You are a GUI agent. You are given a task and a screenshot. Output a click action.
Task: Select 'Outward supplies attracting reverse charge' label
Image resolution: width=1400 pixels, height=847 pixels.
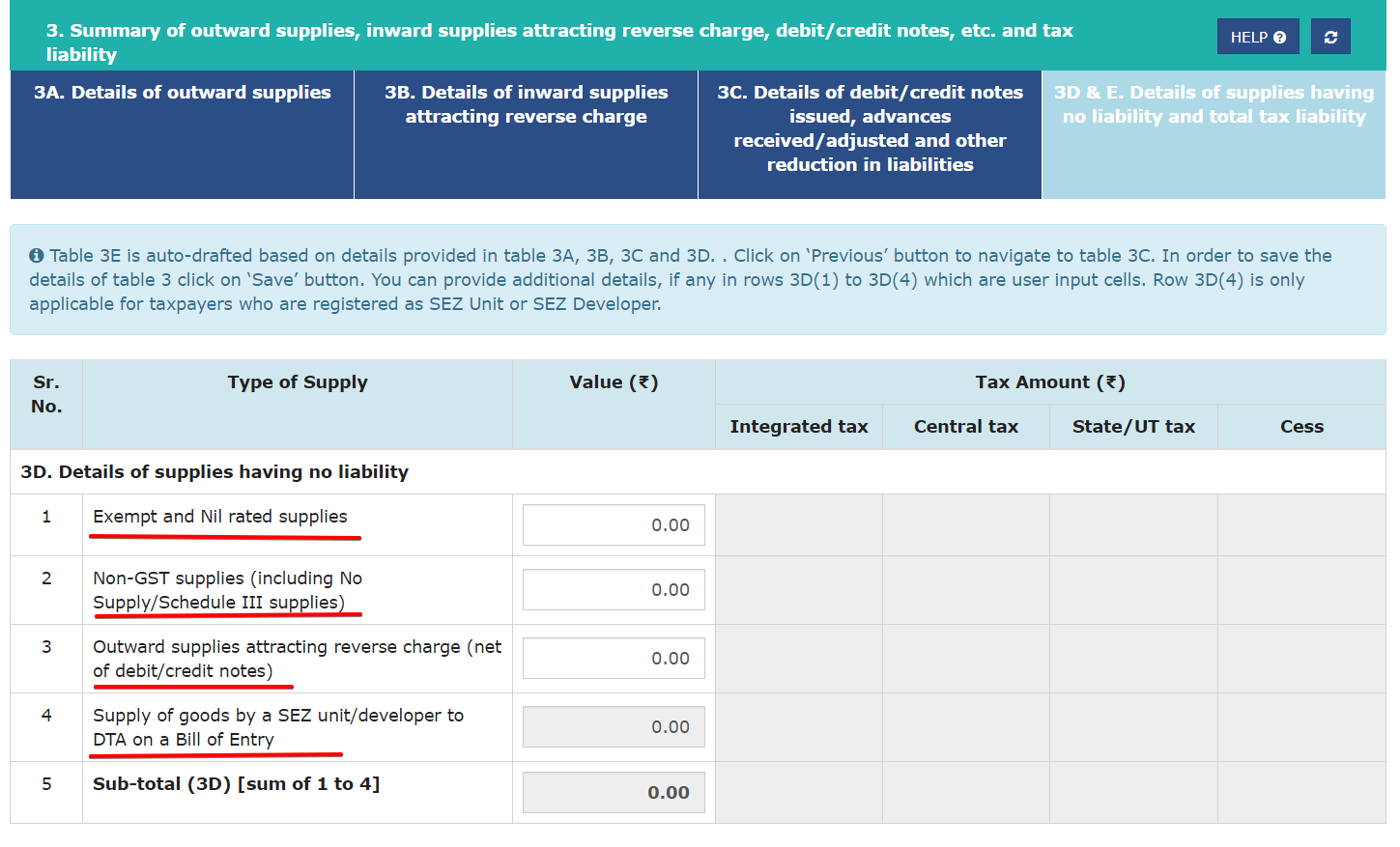tap(298, 659)
